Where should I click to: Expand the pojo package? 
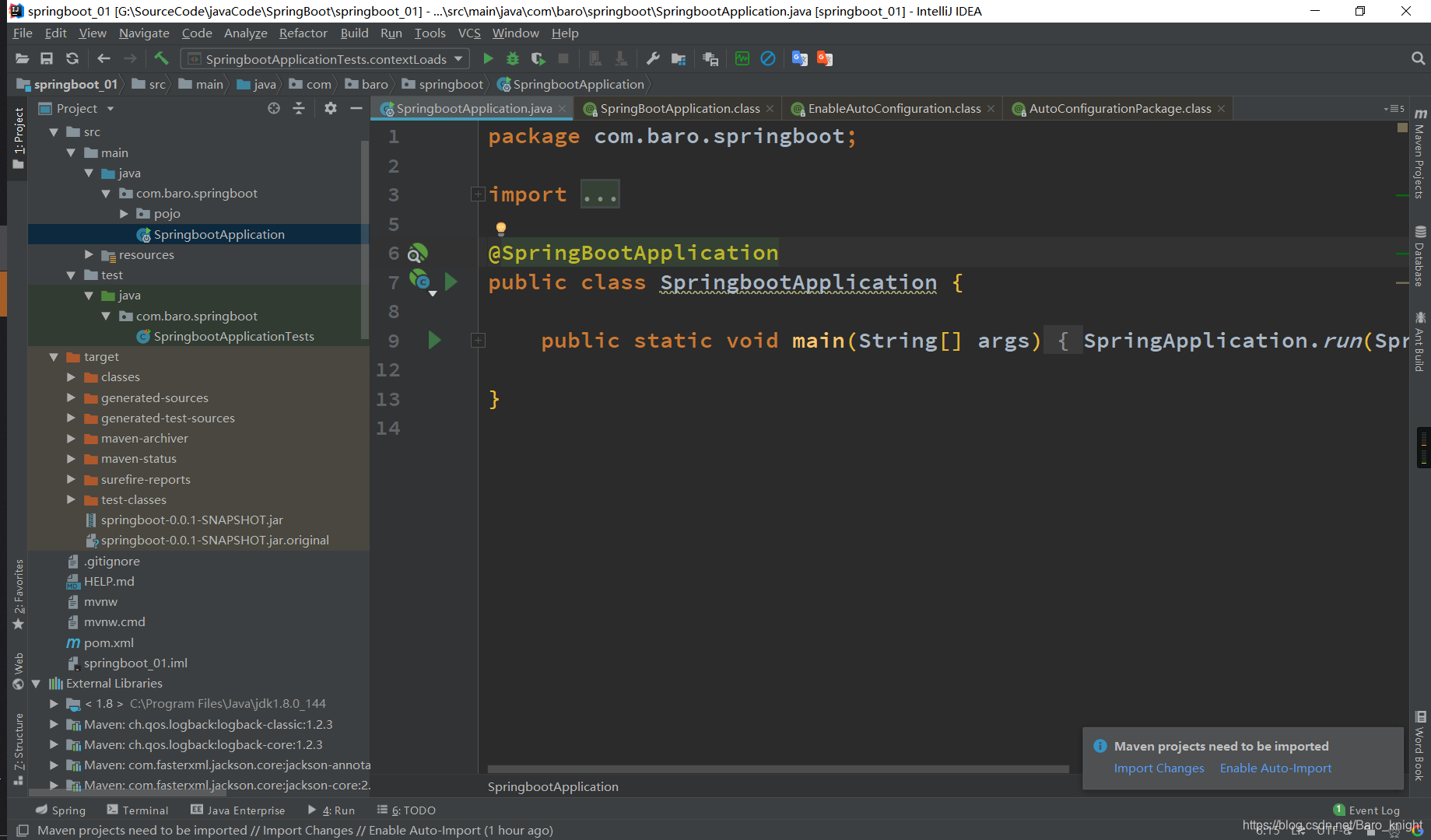coord(124,213)
